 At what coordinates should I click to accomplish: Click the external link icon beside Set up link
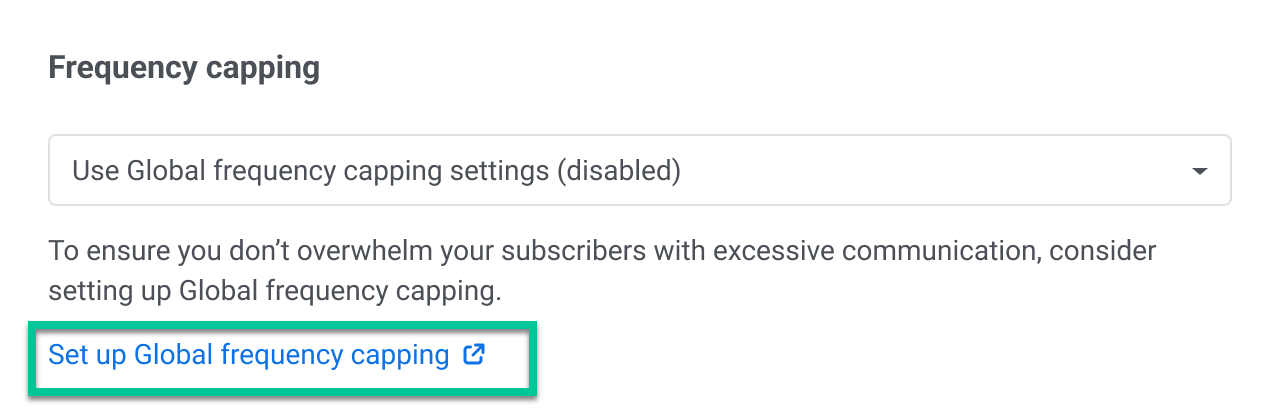[474, 355]
